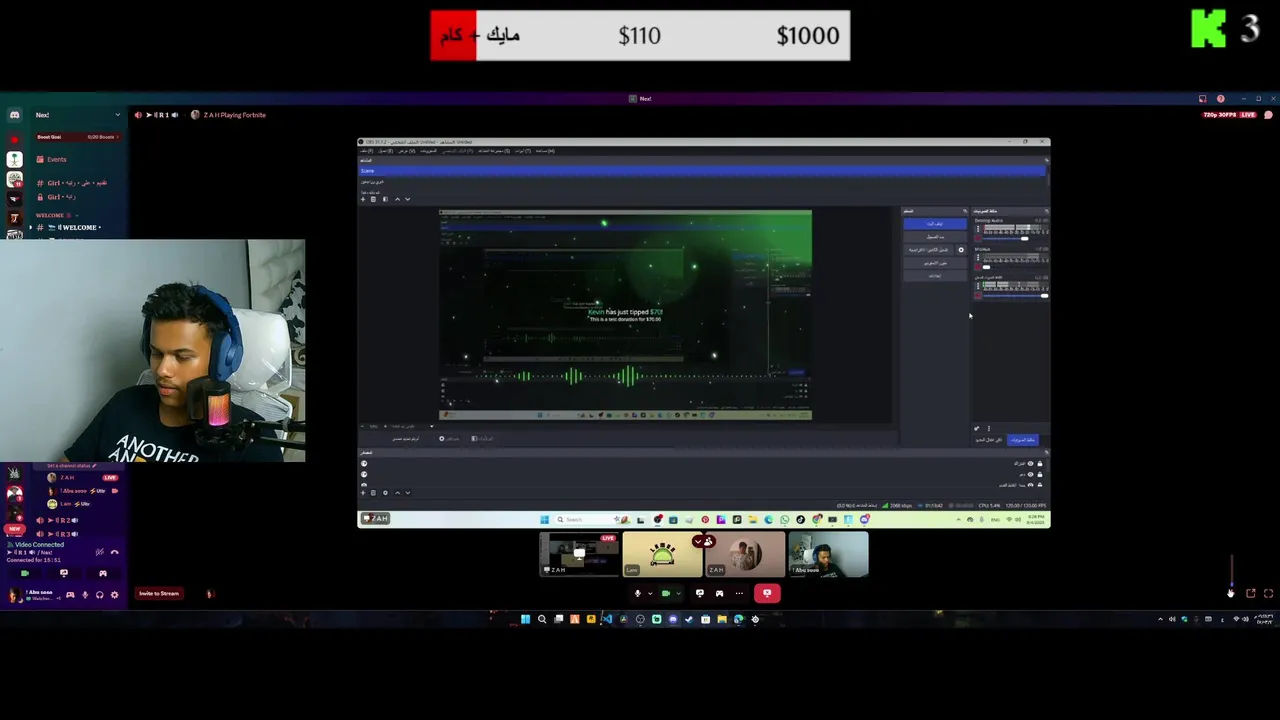Expand the Nex! server dropdown
This screenshot has width=1280, height=720.
(x=118, y=115)
